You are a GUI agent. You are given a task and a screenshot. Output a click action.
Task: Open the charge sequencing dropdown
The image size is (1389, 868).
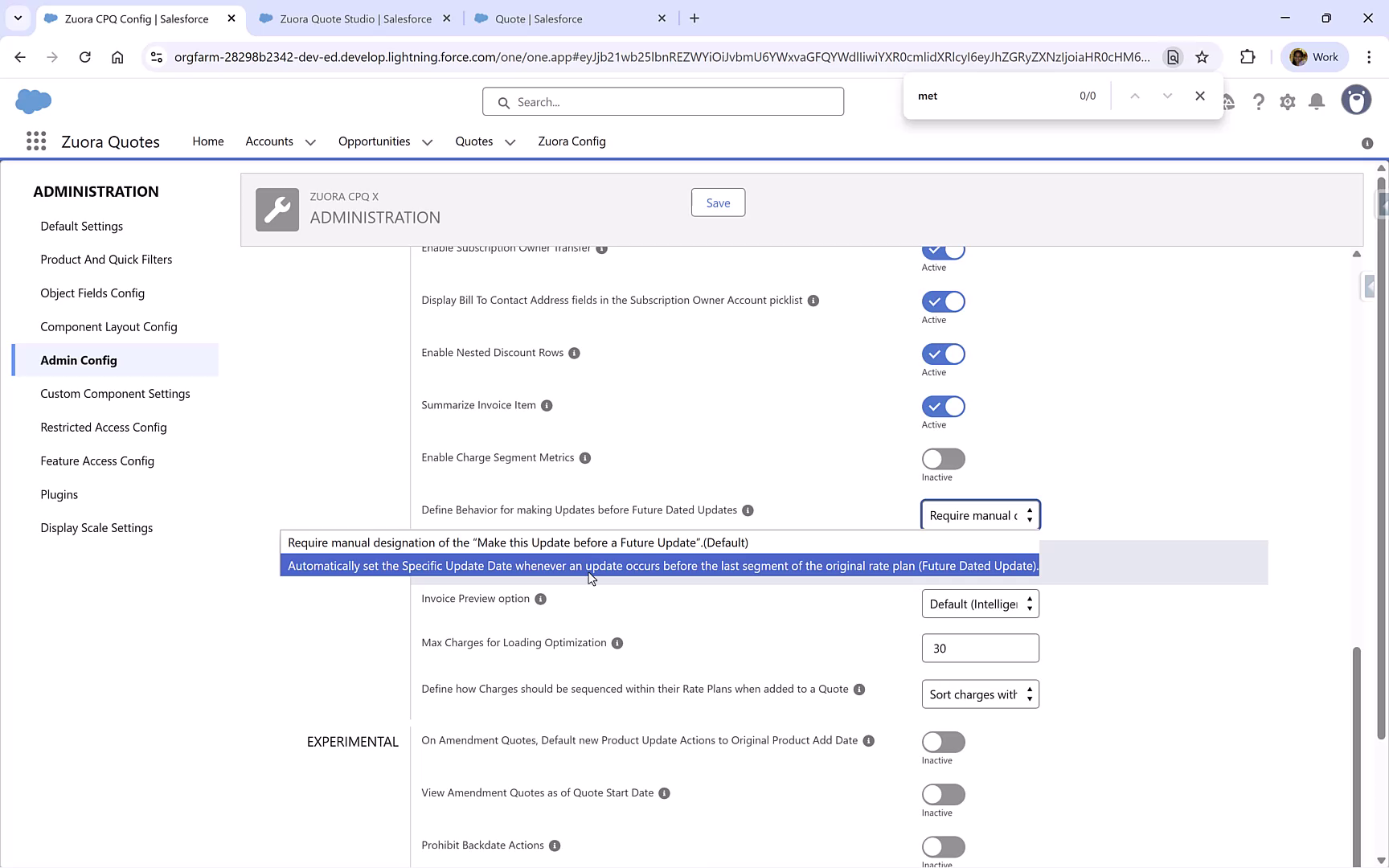980,694
